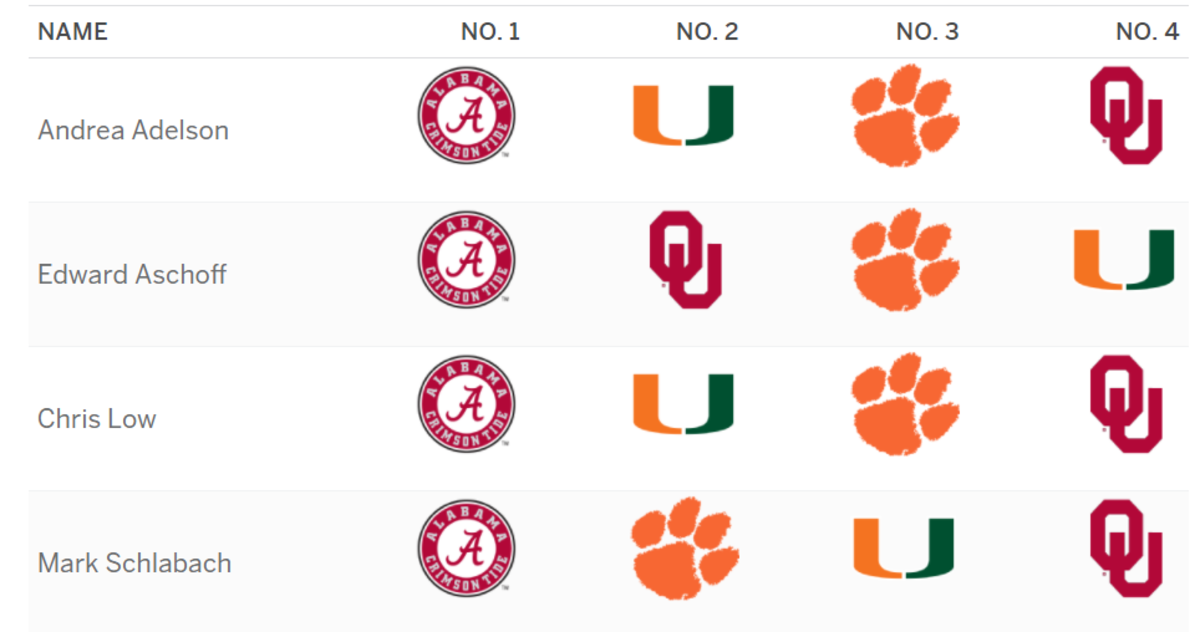The width and height of the screenshot is (1200, 632).
Task: Select the NO. 3 column header
Action: [x=927, y=32]
